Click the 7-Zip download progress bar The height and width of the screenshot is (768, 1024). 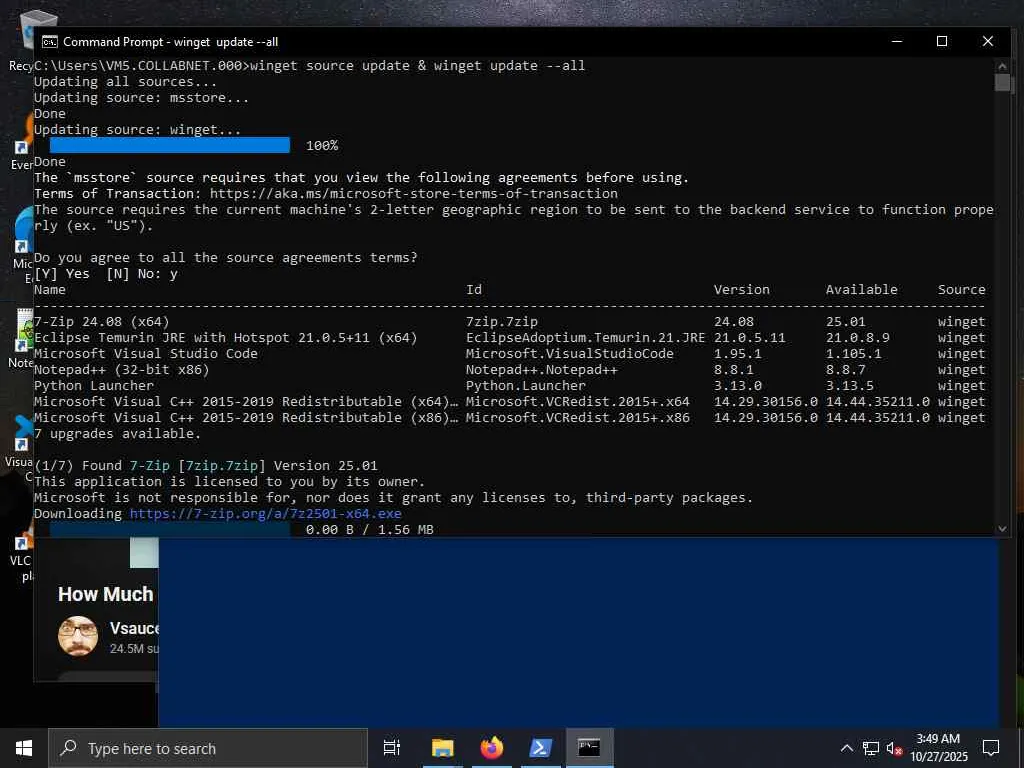click(170, 530)
